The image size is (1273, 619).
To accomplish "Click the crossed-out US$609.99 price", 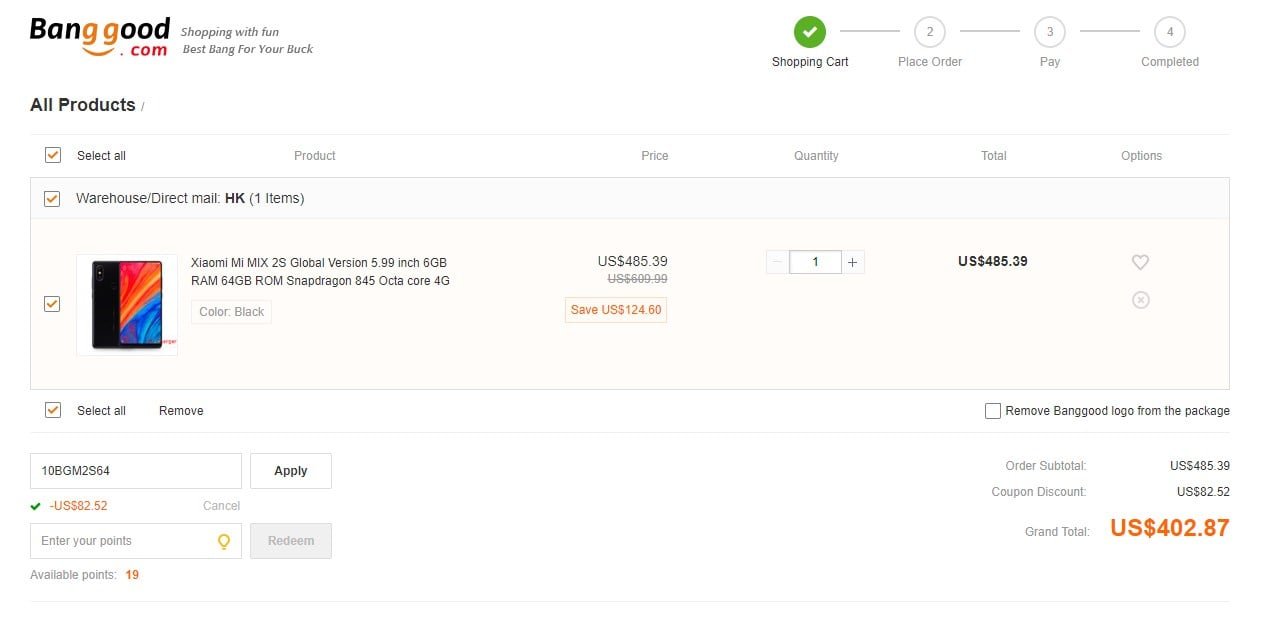I will [637, 279].
